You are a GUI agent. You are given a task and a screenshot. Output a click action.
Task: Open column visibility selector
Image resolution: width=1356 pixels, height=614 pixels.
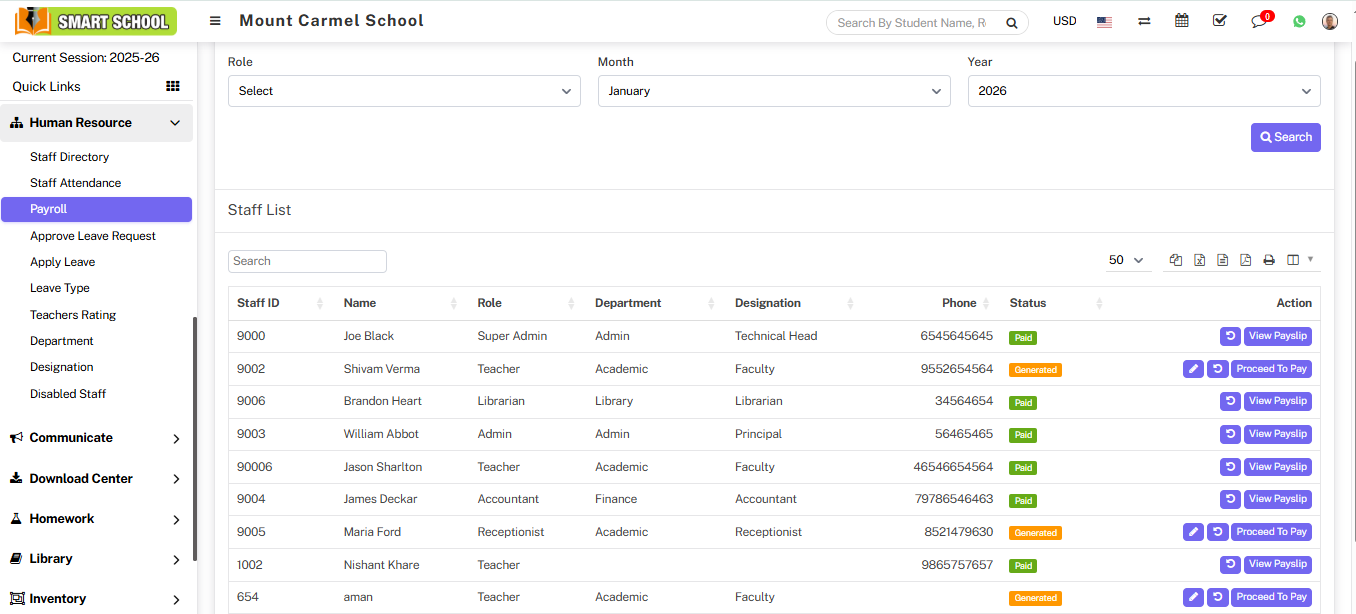1299,260
